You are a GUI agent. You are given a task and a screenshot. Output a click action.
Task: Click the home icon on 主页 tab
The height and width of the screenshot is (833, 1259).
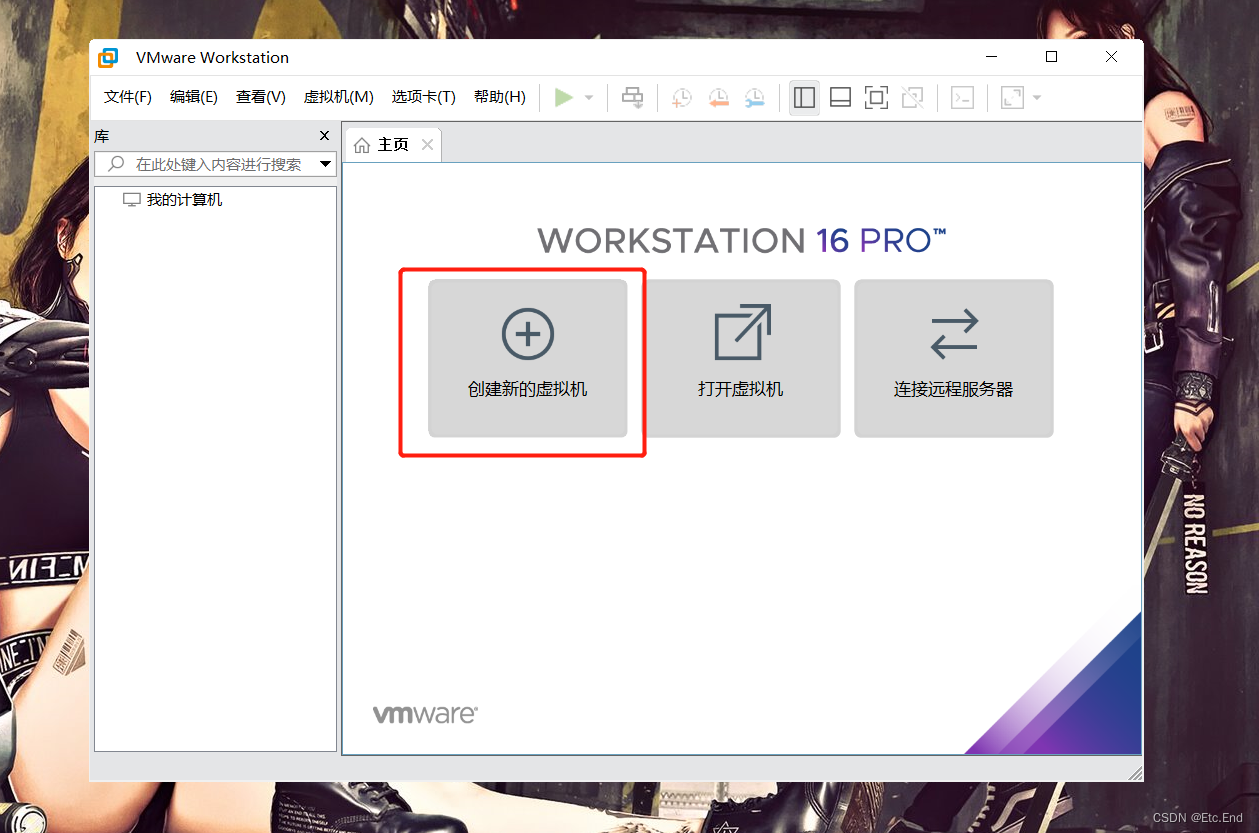click(x=362, y=146)
